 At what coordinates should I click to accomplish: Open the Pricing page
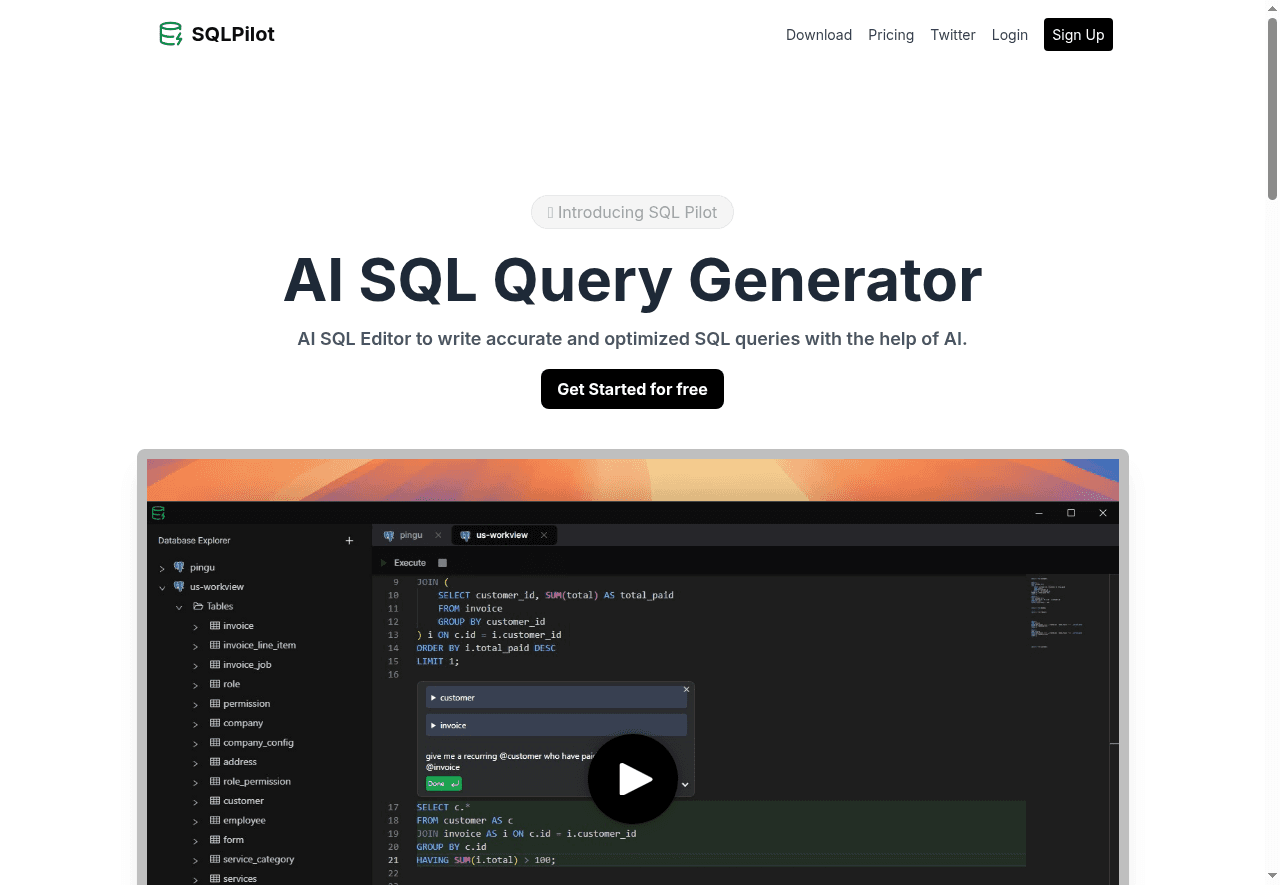coord(891,35)
